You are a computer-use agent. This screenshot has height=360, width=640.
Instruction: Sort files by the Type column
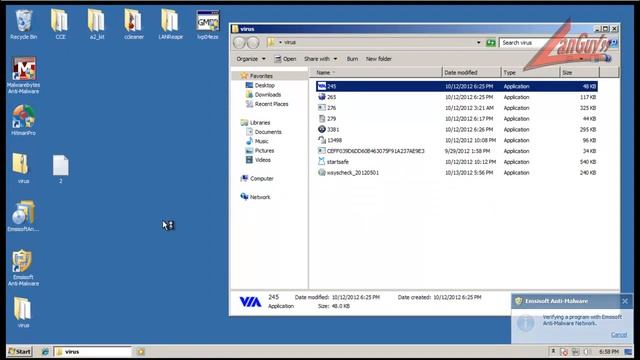point(530,72)
